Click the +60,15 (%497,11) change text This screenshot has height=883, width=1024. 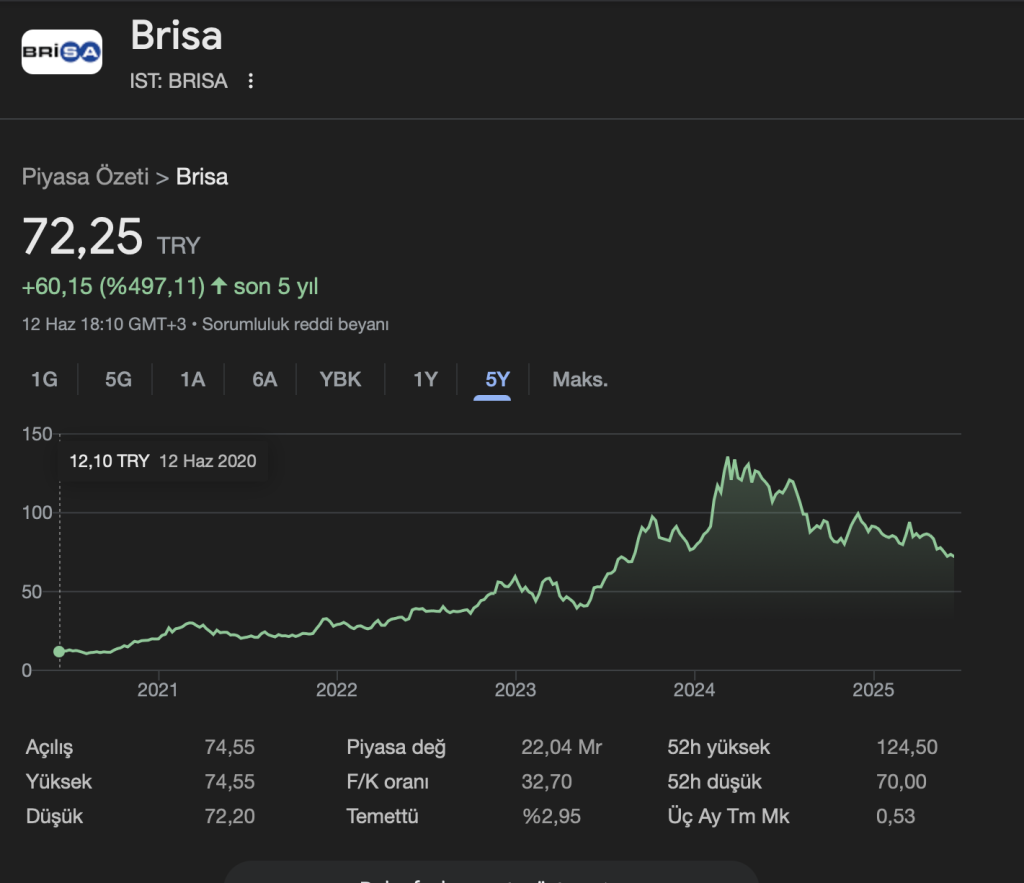[x=114, y=287]
